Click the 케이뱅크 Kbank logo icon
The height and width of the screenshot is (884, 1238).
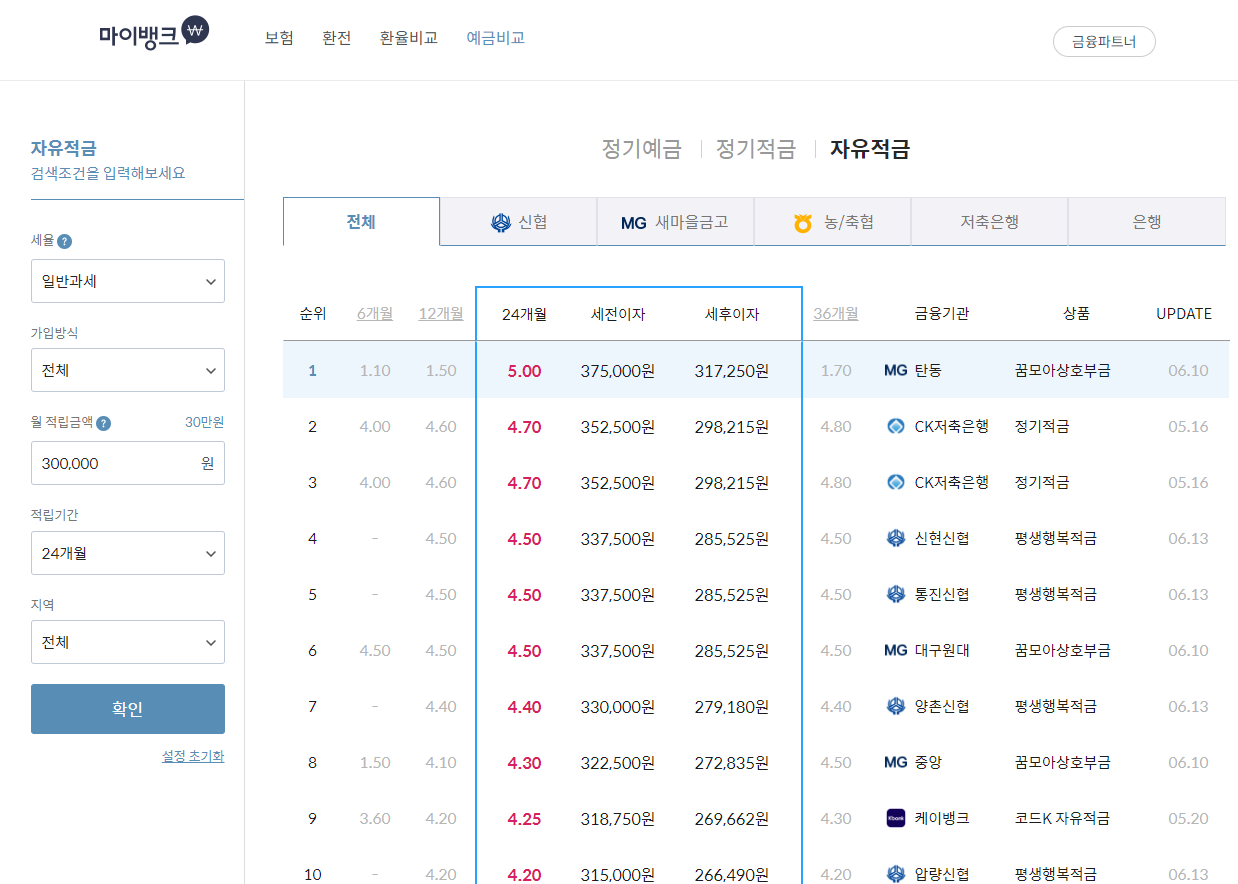tap(896, 819)
